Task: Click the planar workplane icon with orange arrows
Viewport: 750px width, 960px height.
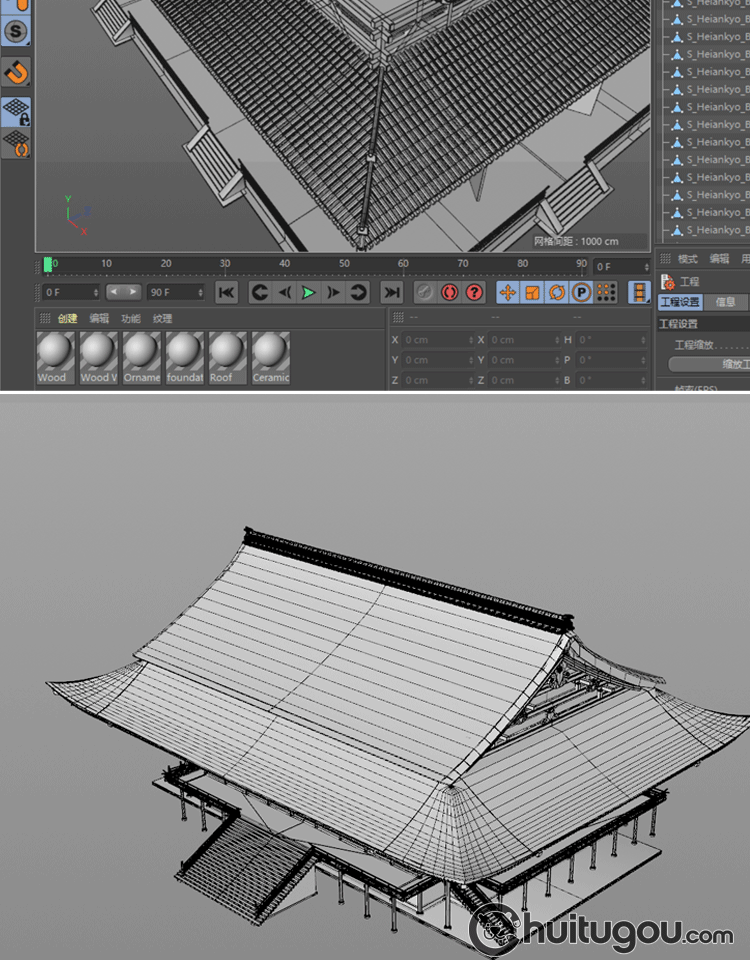Action: click(16, 143)
